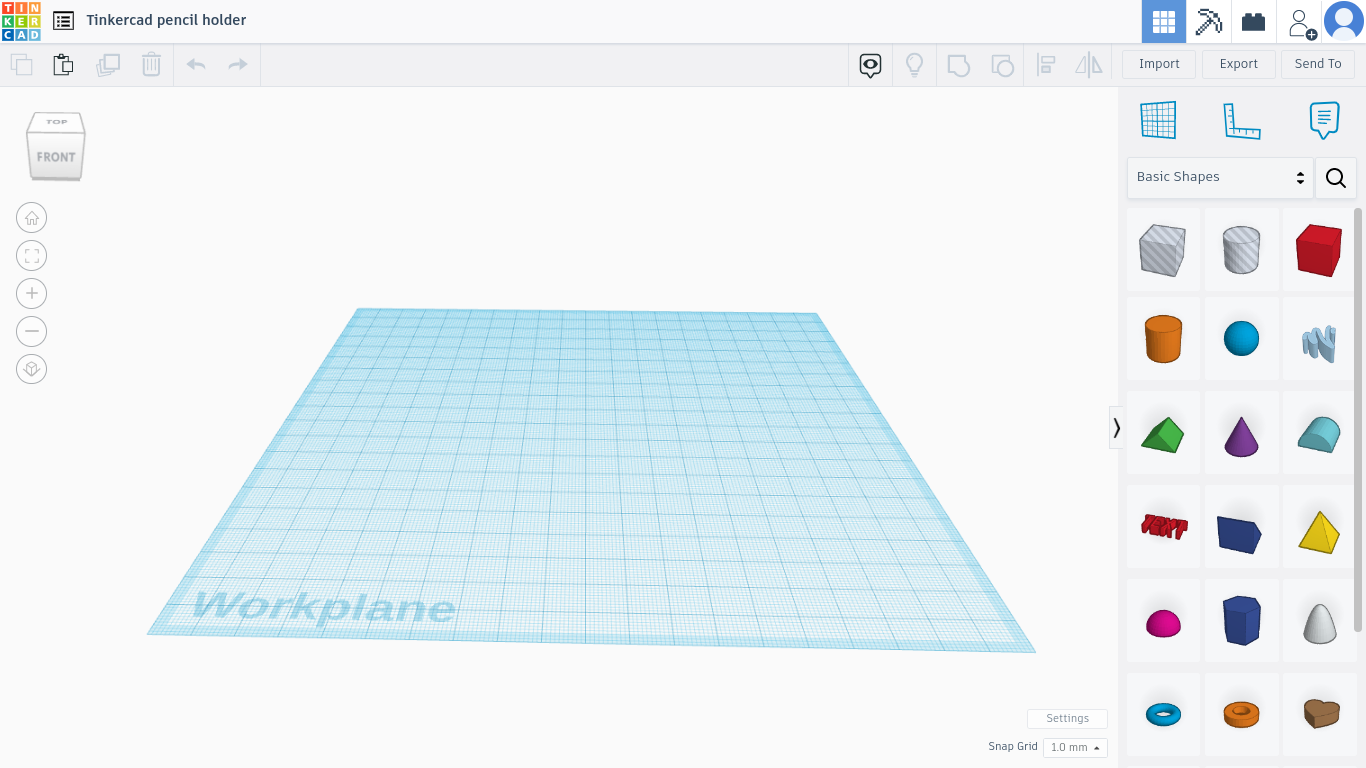This screenshot has height=768, width=1366.
Task: Select the red Box shape
Action: [x=1319, y=249]
